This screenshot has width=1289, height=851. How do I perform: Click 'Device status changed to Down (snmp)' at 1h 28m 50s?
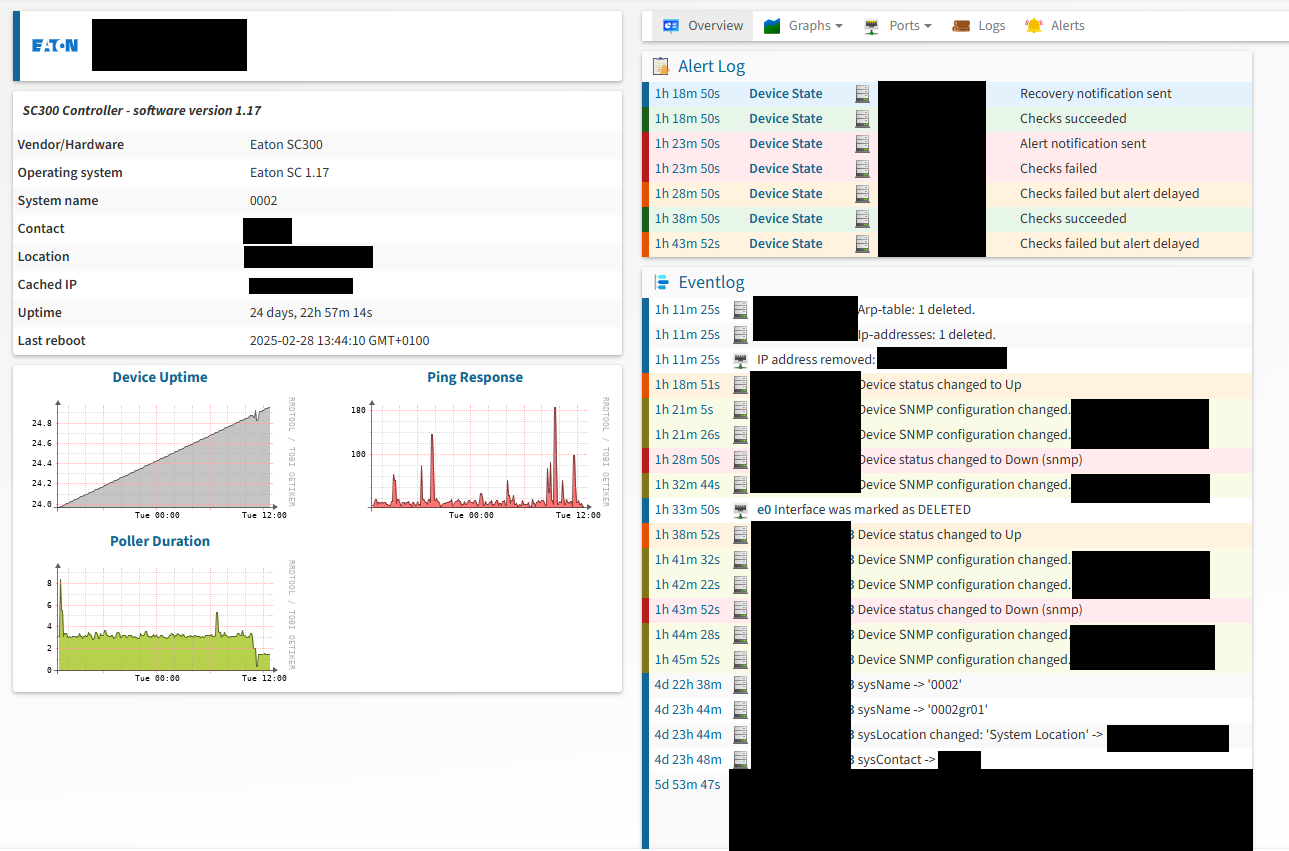click(970, 460)
